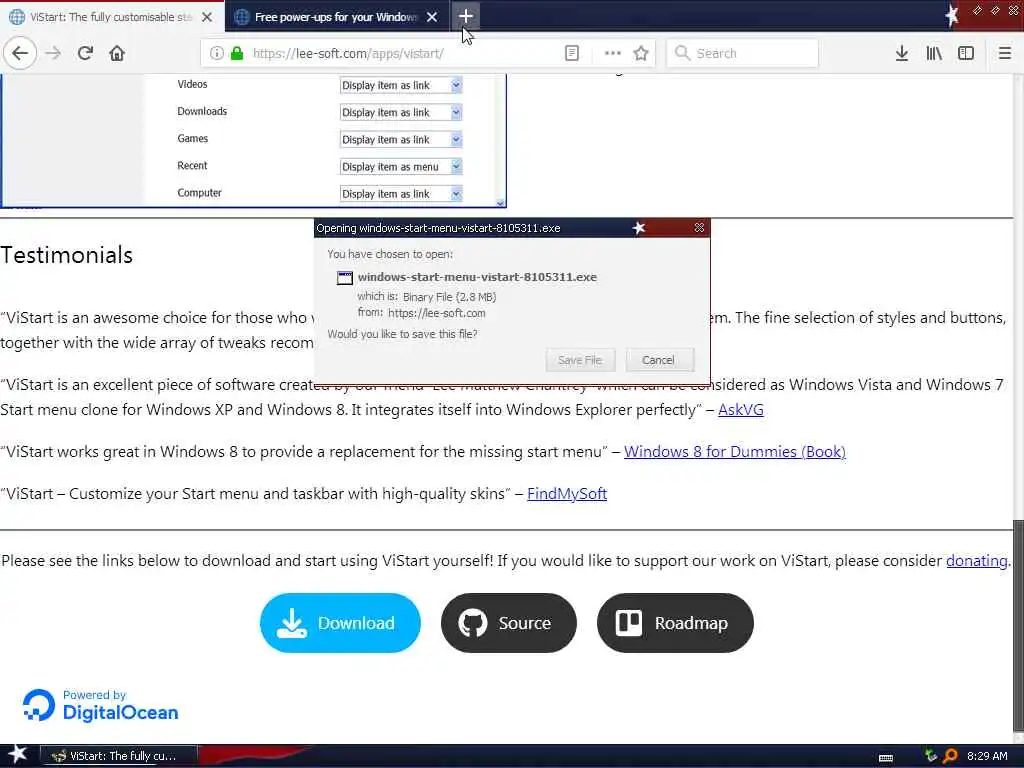Click the exe file icon in dialog

[x=344, y=278]
